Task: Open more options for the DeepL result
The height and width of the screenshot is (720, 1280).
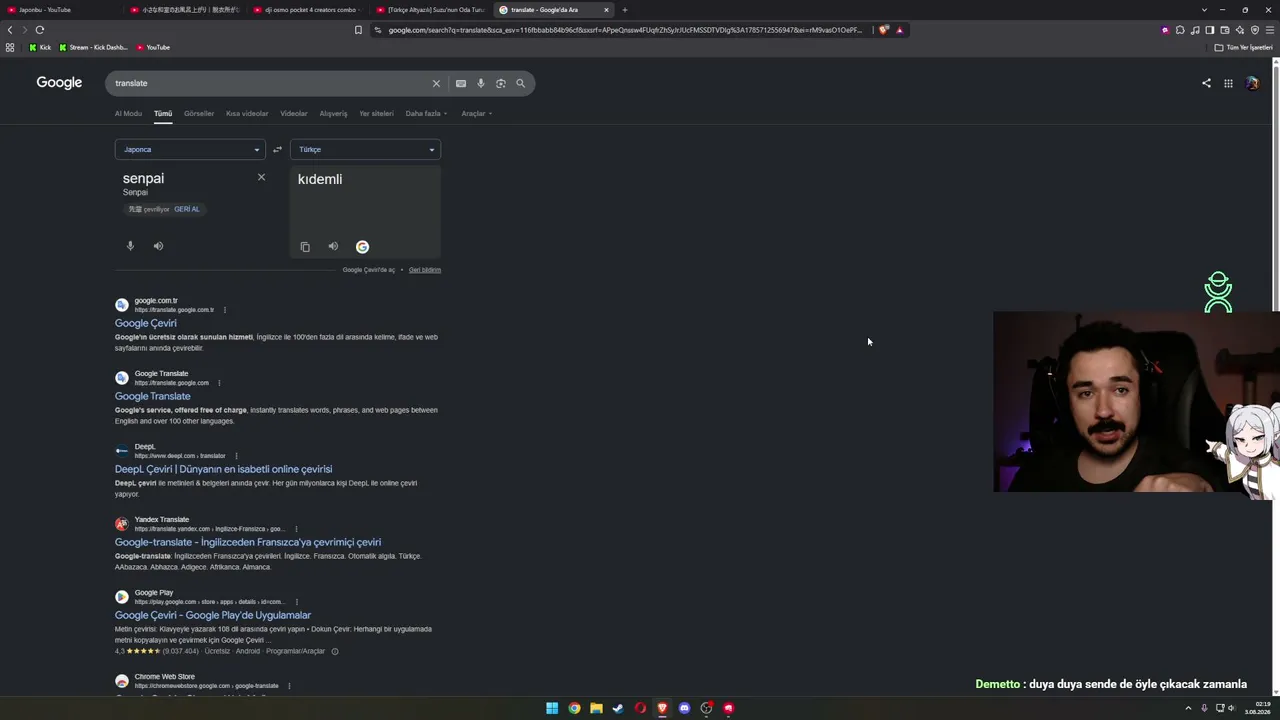Action: (x=236, y=456)
